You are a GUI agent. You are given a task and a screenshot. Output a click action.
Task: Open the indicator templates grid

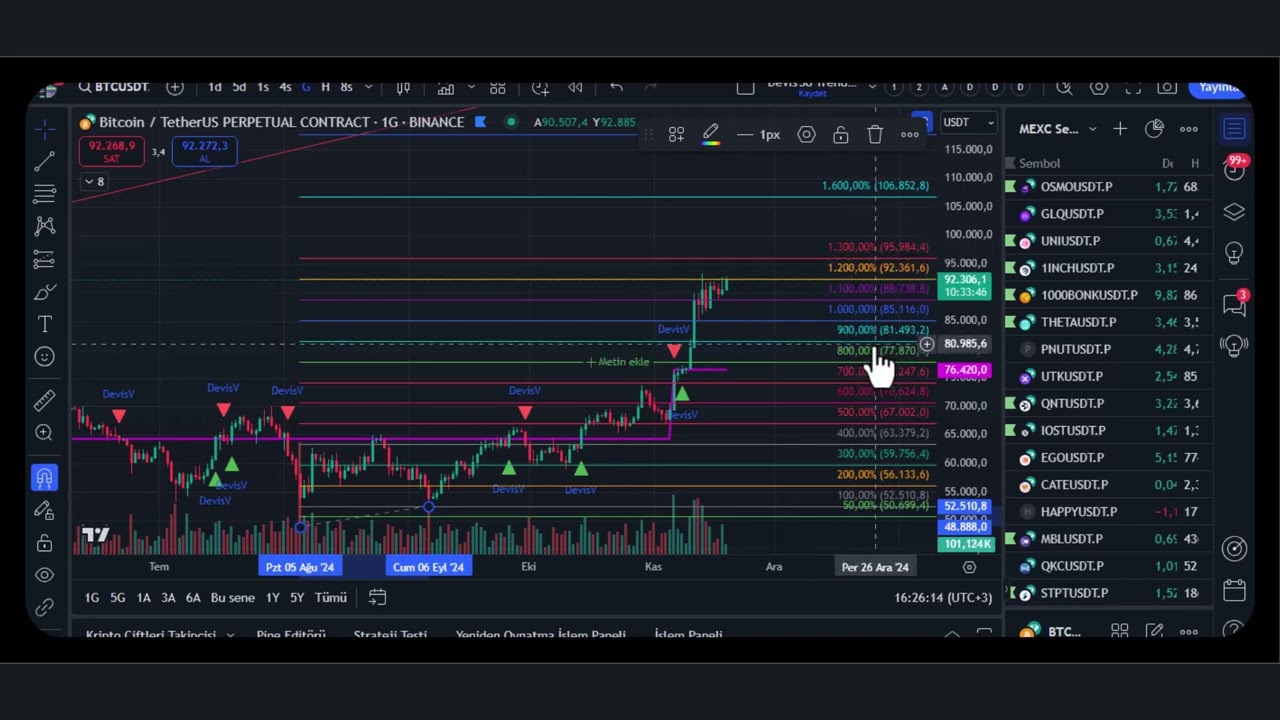click(497, 87)
